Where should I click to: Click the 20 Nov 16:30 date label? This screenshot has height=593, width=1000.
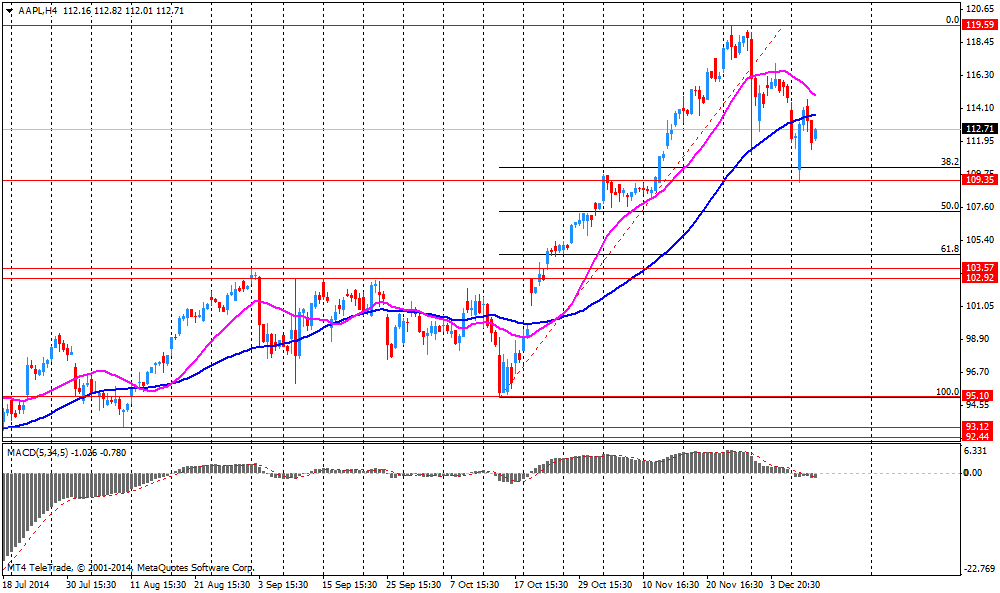735,584
